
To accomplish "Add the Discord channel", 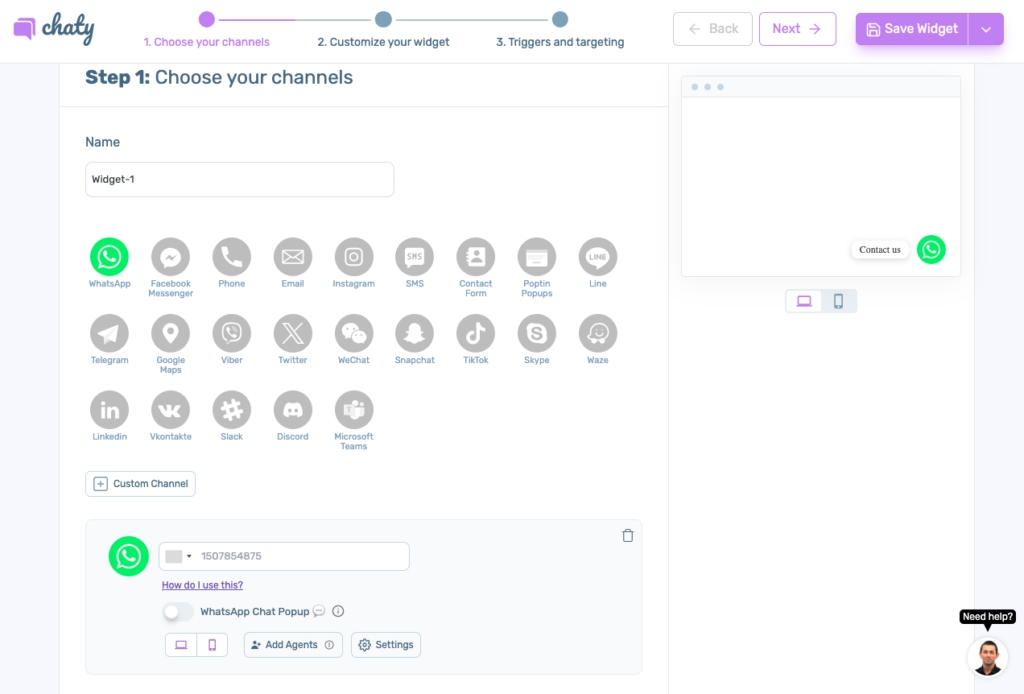I will click(x=293, y=409).
